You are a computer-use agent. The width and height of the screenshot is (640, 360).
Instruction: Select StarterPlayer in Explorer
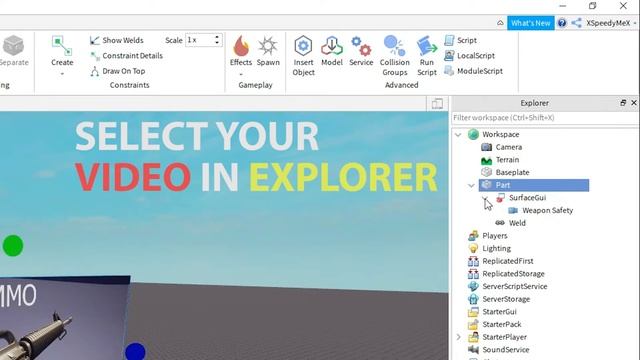tap(504, 337)
